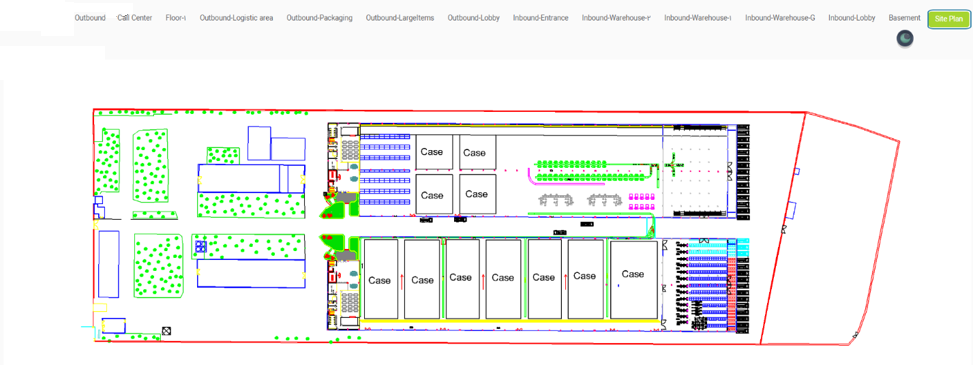Open the Inbound-Warehouse-G tab
This screenshot has height=365, width=973.
coord(780,18)
